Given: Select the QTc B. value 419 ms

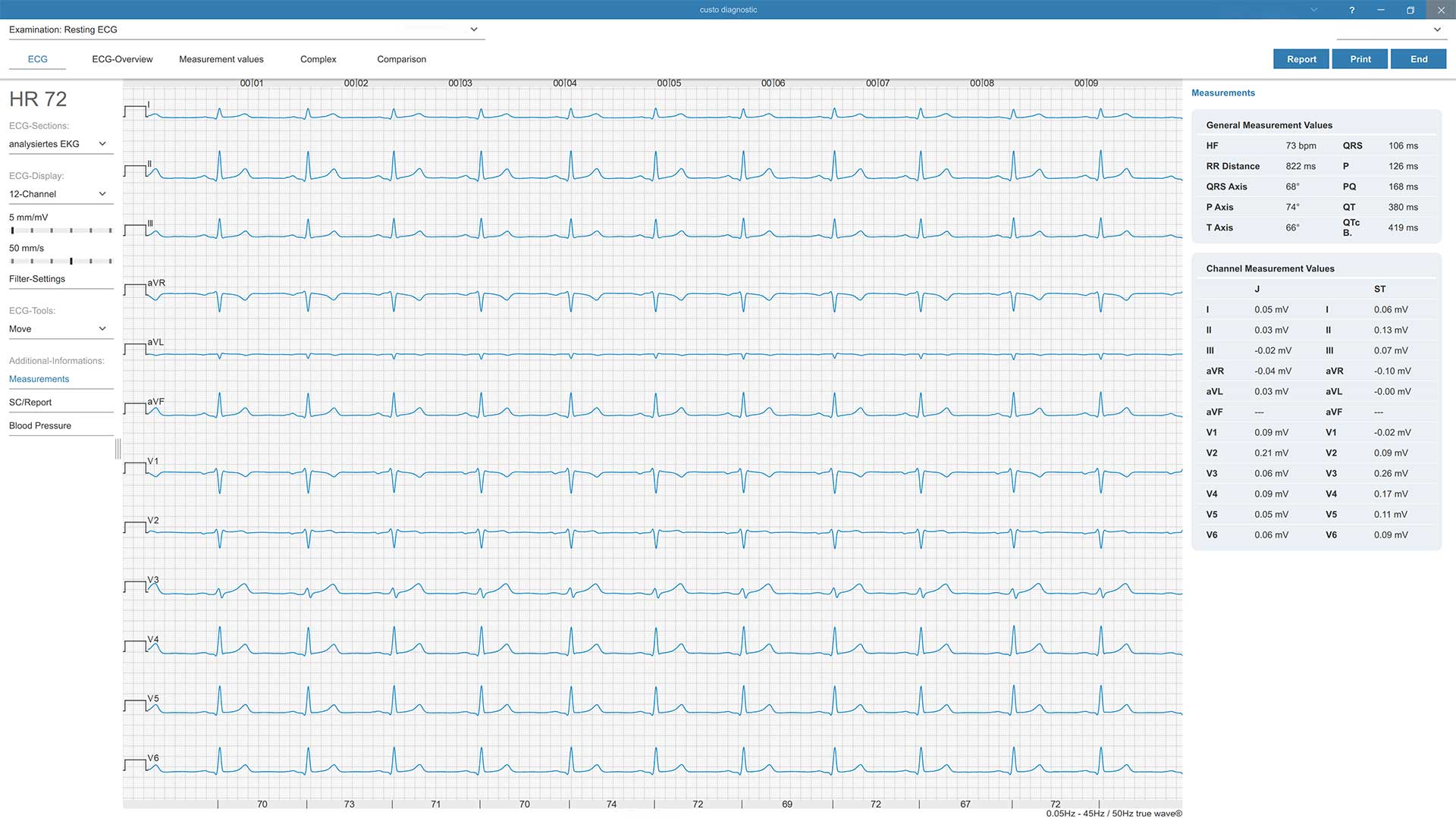Looking at the screenshot, I should tap(1403, 227).
